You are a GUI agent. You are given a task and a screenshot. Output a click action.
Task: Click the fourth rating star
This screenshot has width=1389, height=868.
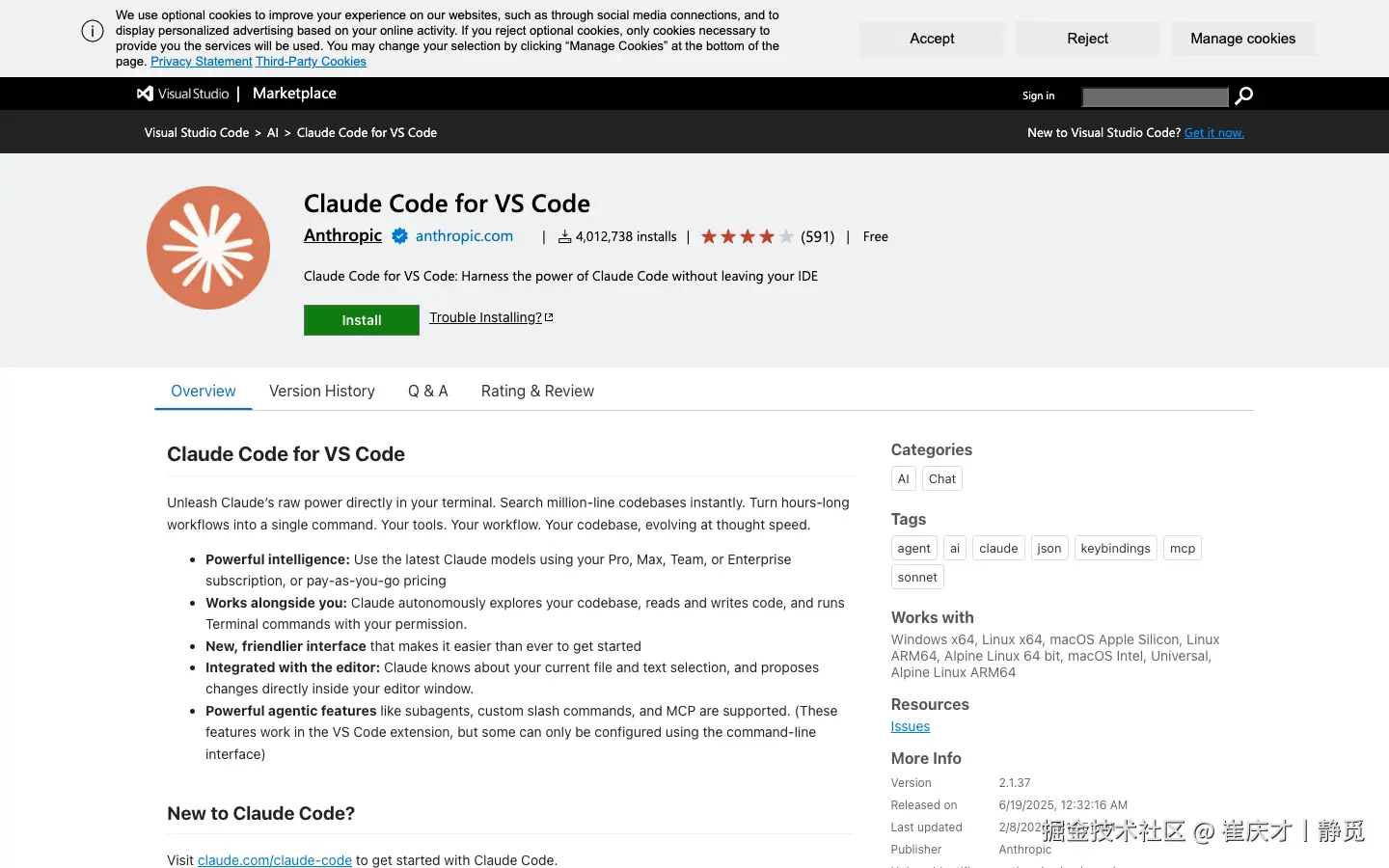pyautogui.click(x=765, y=235)
